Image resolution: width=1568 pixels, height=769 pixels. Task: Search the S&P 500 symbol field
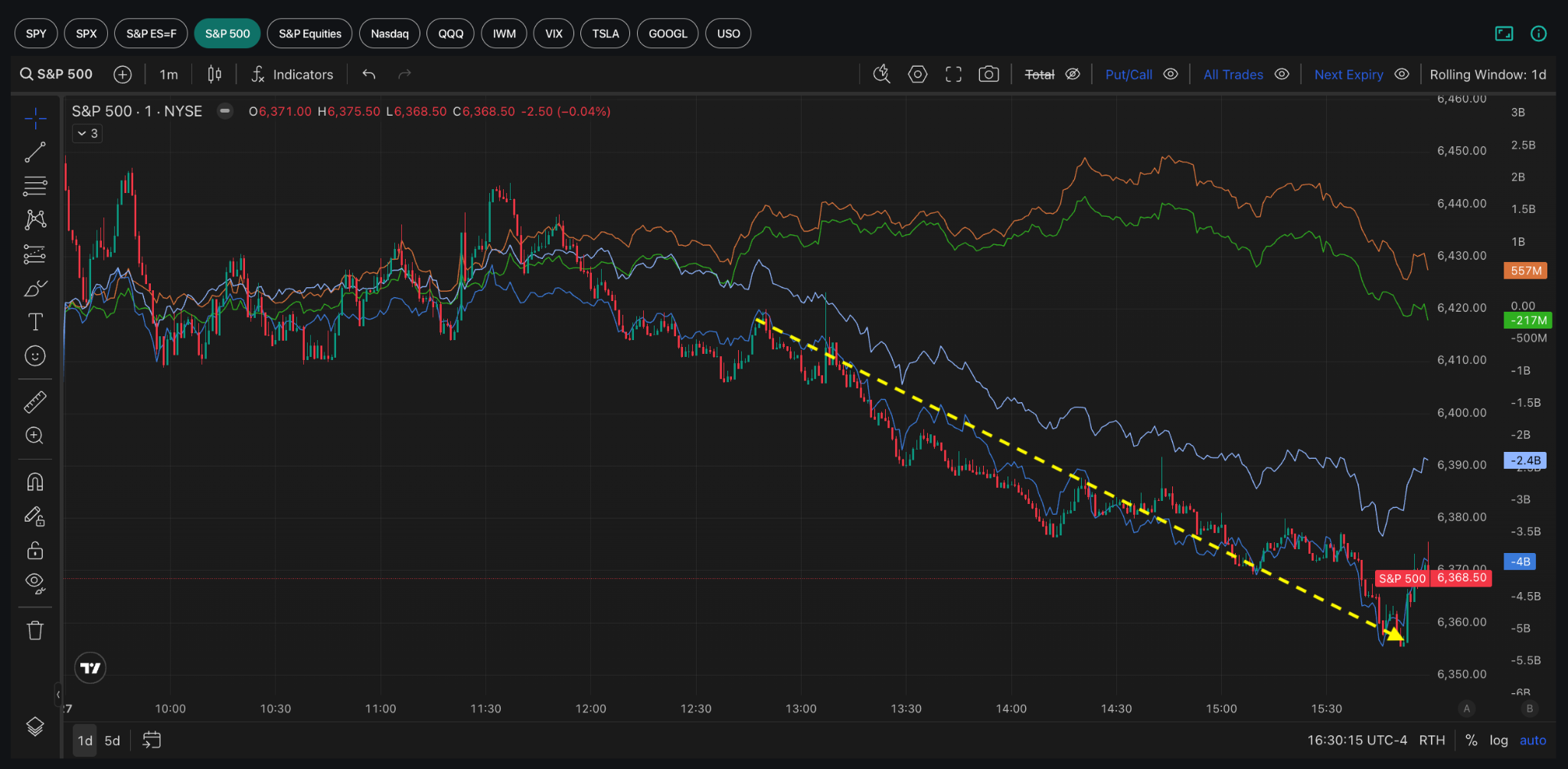(x=56, y=74)
